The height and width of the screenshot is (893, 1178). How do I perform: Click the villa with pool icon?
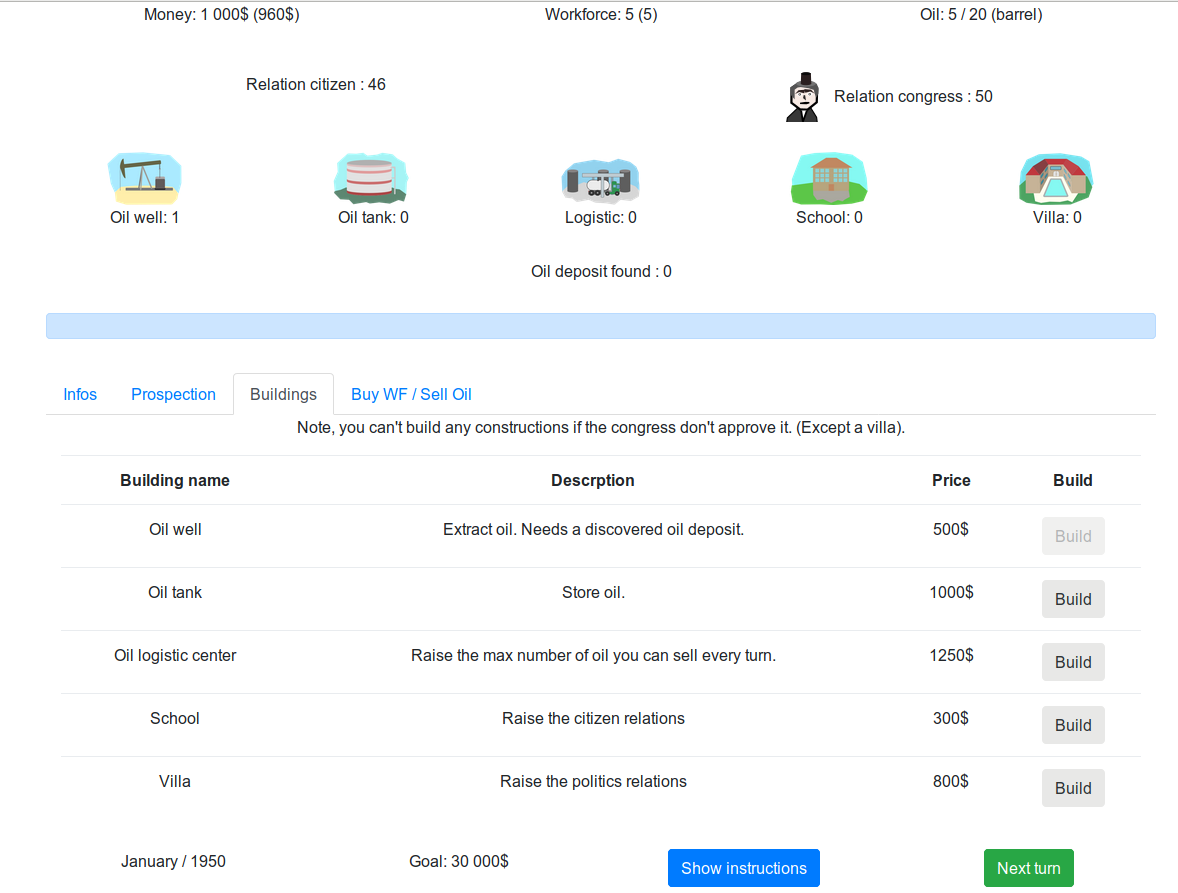(x=1056, y=180)
